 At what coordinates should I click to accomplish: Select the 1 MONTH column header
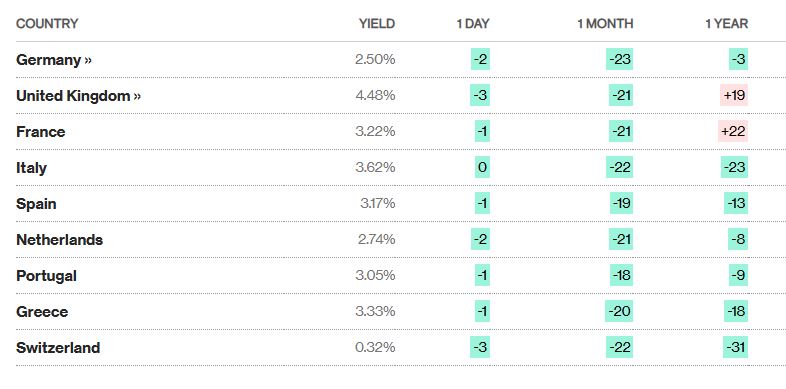[605, 24]
